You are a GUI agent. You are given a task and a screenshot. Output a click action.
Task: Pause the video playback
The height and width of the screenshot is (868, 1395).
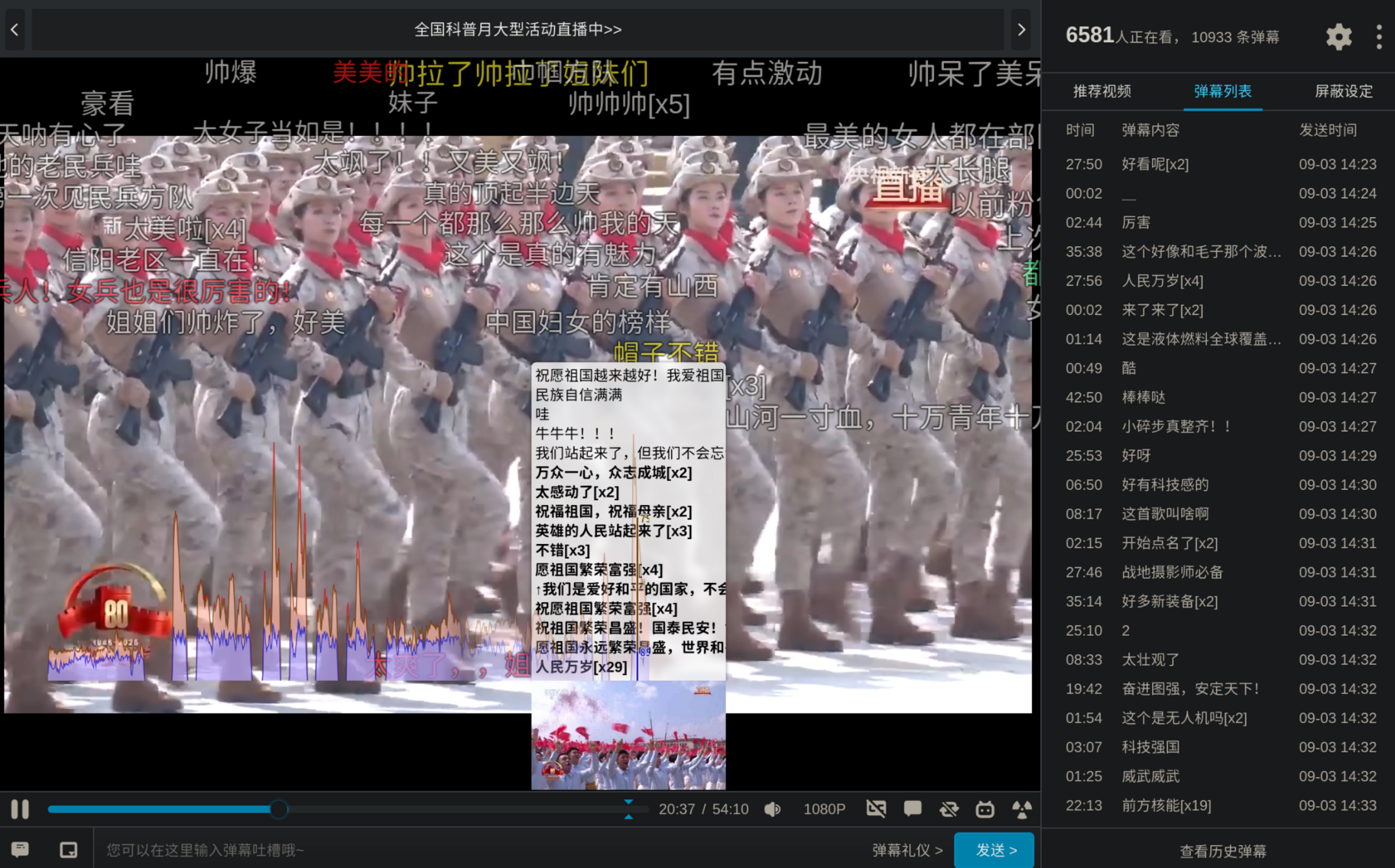click(x=20, y=809)
